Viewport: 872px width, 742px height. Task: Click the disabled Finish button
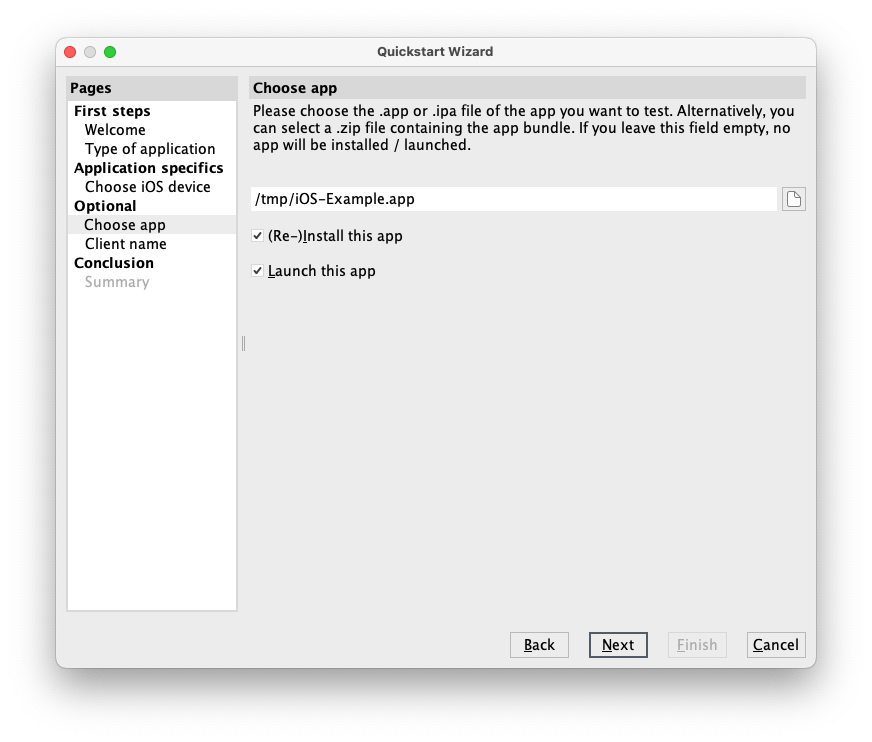click(x=697, y=645)
